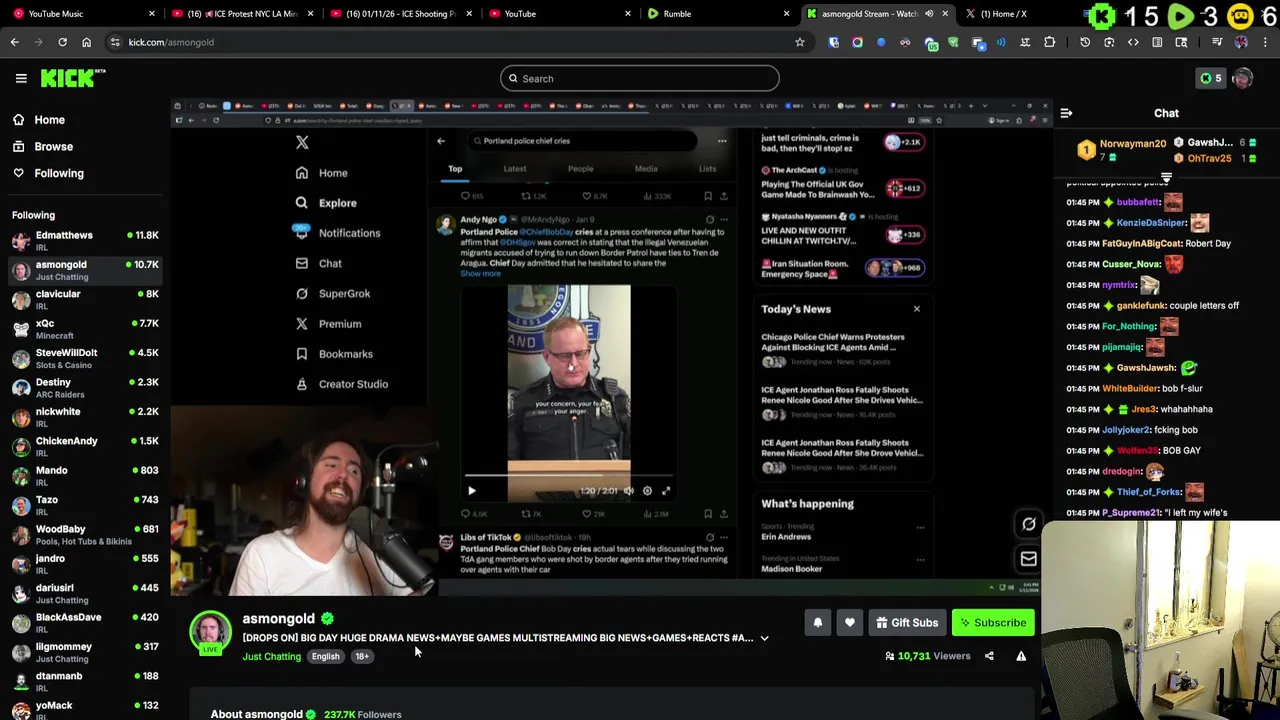Focus the Kick search field
1280x720 pixels.
pyautogui.click(x=640, y=78)
